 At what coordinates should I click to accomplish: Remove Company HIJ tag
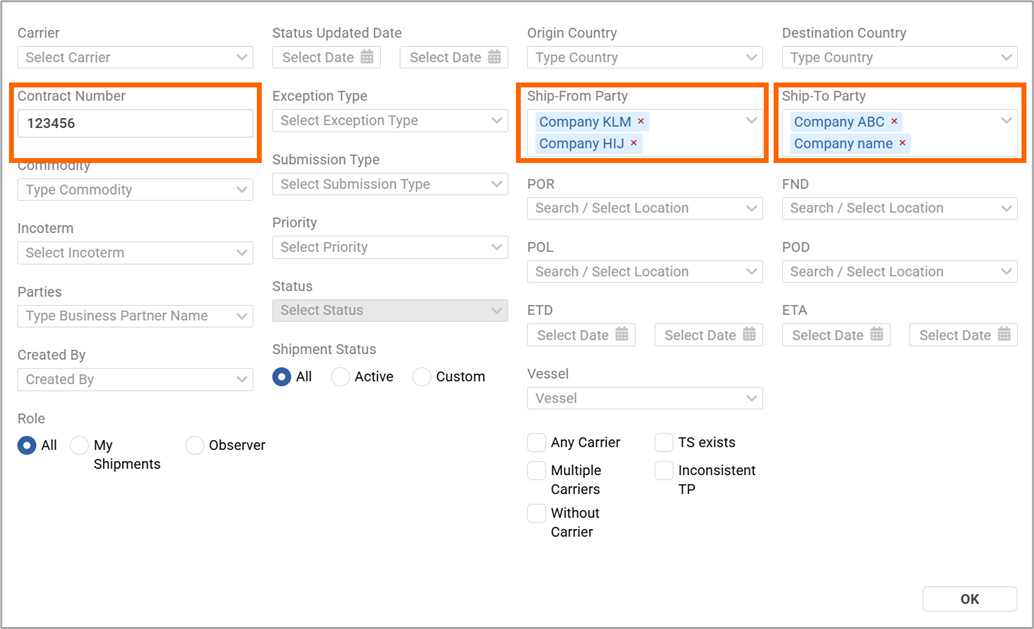pyautogui.click(x=634, y=143)
